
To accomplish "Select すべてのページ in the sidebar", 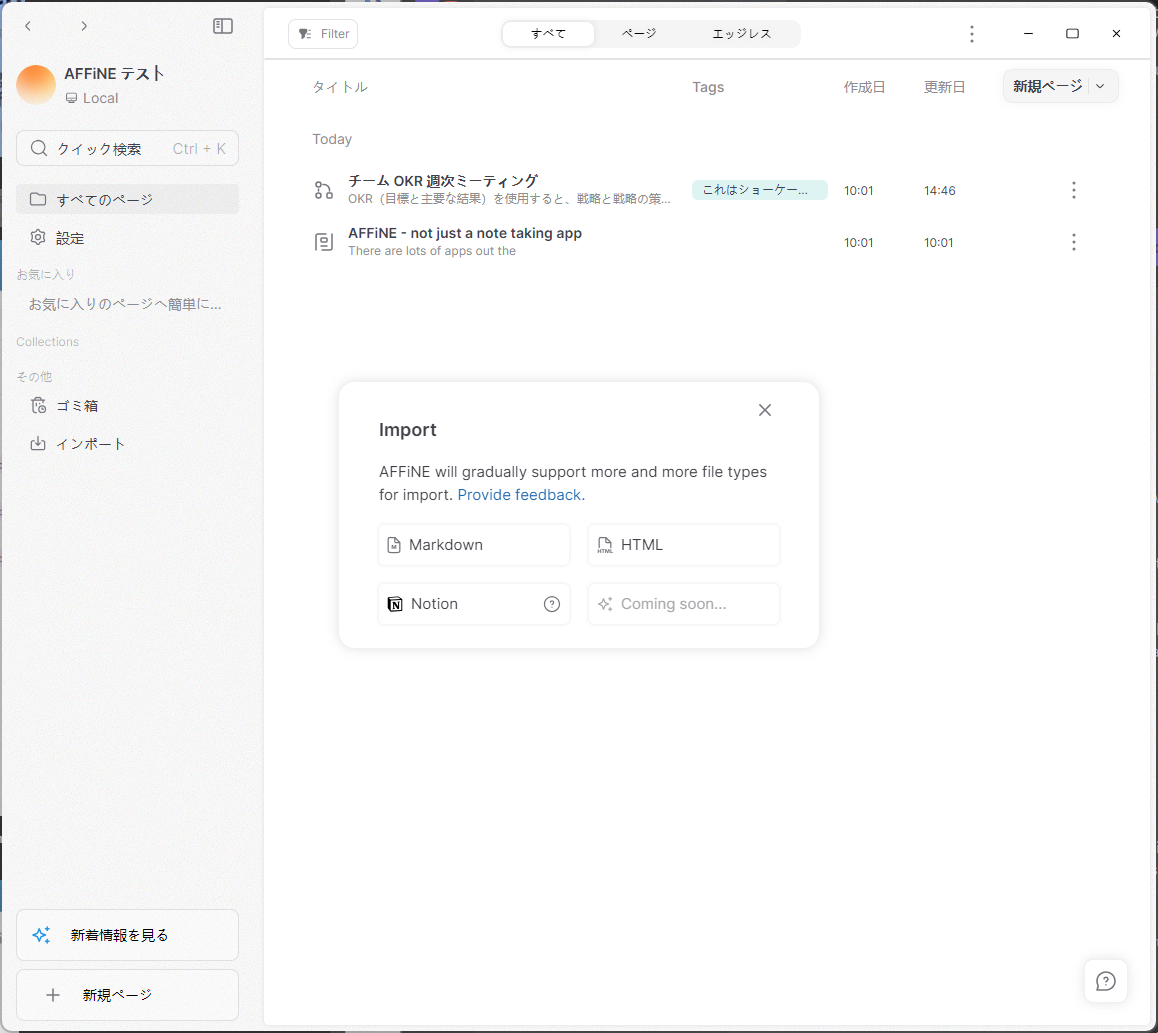I will point(127,199).
